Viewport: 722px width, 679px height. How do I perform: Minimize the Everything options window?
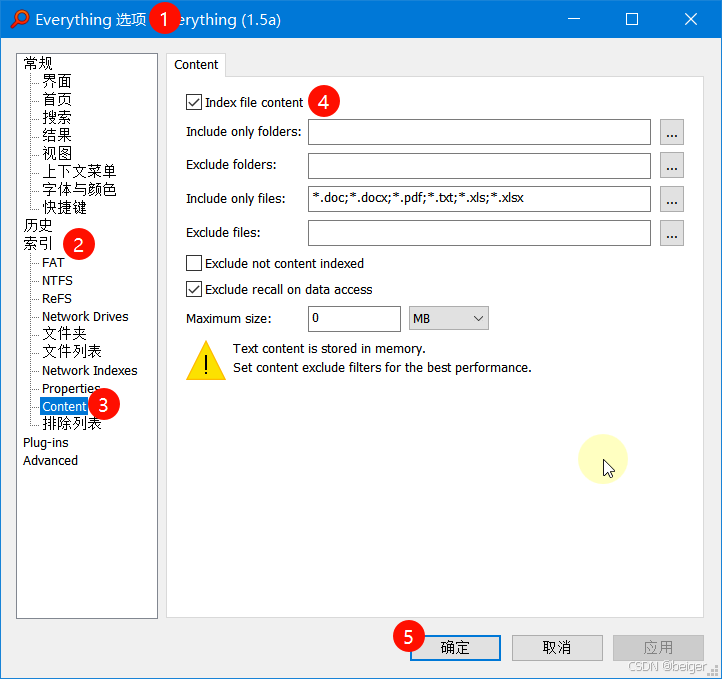click(x=574, y=19)
